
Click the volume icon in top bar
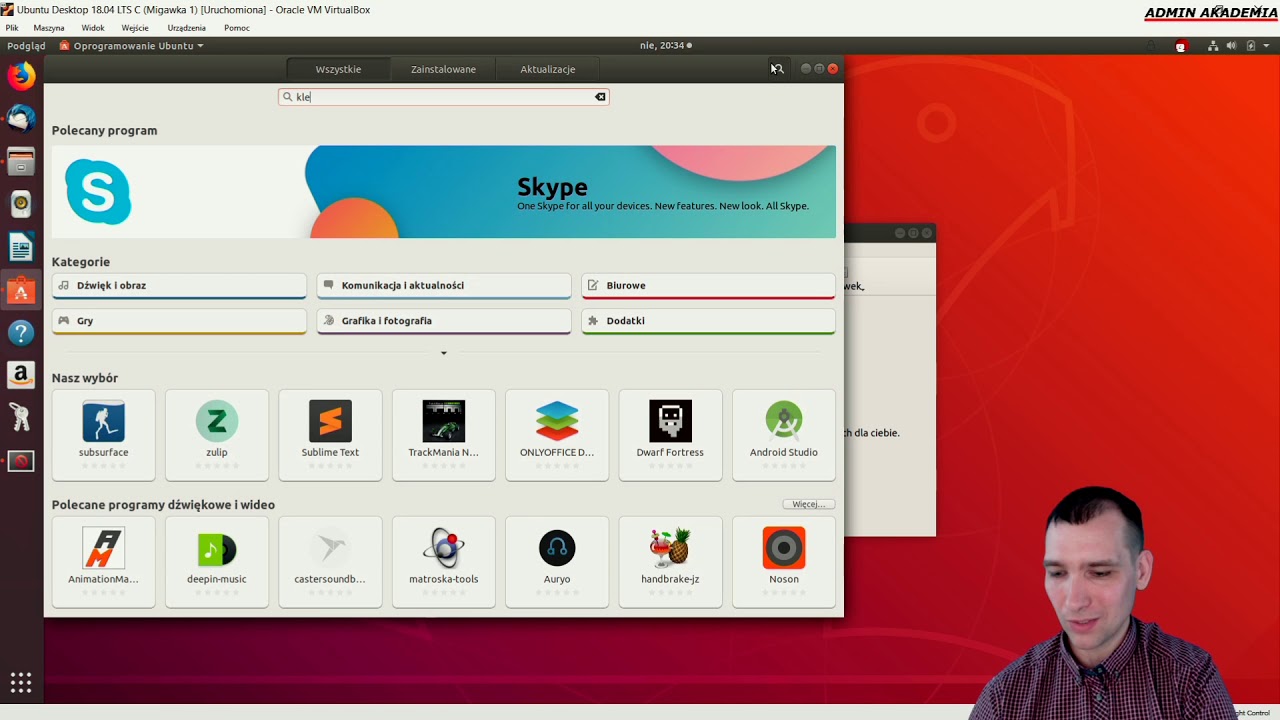(1231, 46)
